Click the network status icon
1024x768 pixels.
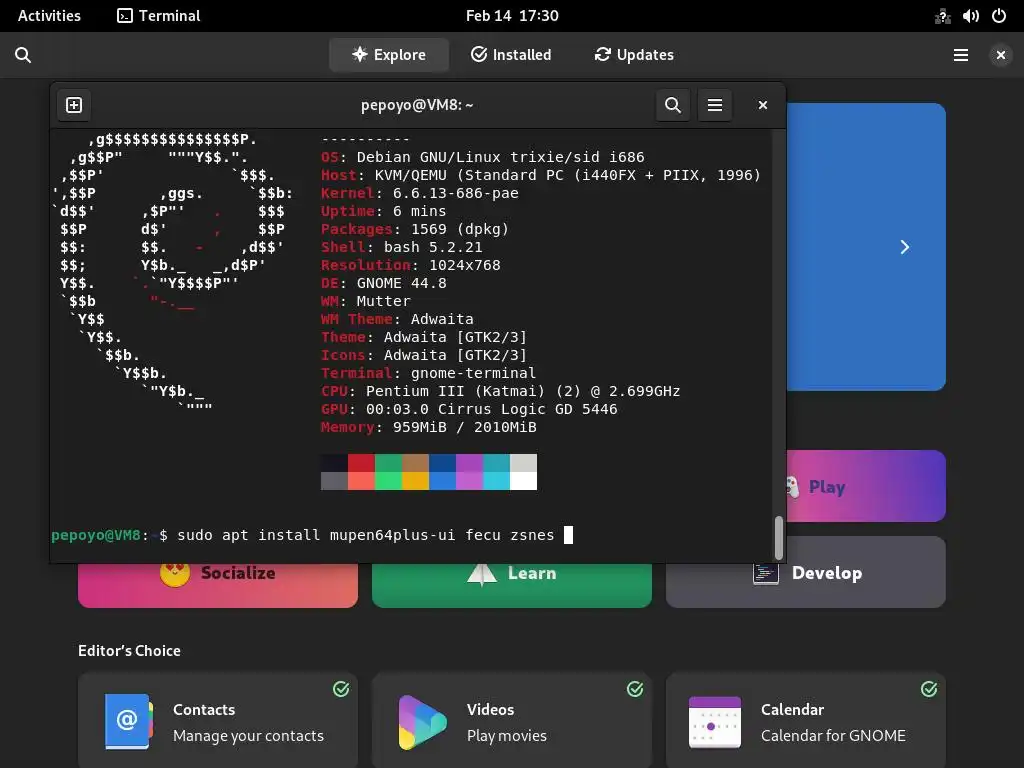pyautogui.click(x=942, y=16)
